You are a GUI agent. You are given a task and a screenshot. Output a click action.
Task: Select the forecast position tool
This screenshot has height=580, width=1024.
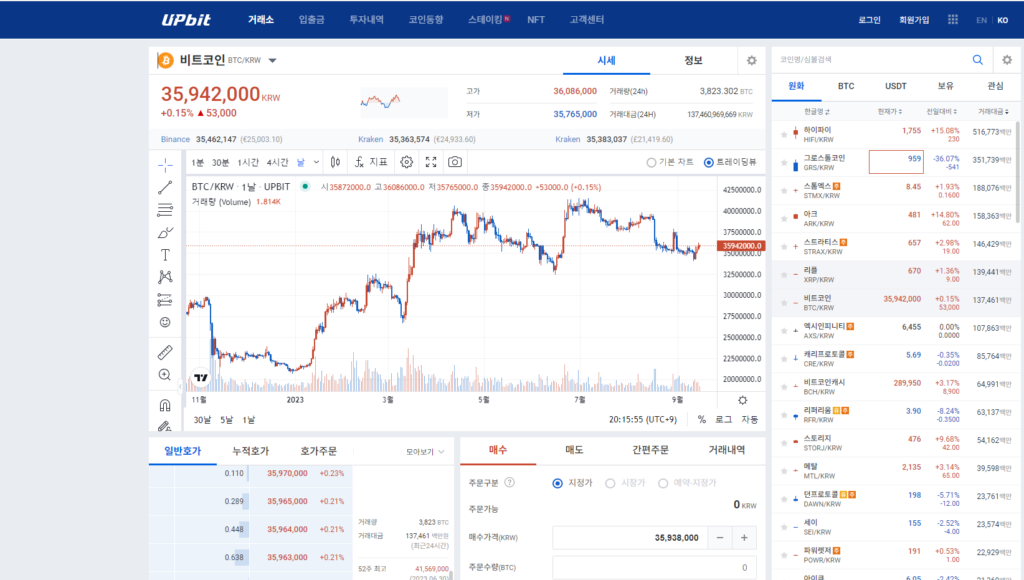165,300
